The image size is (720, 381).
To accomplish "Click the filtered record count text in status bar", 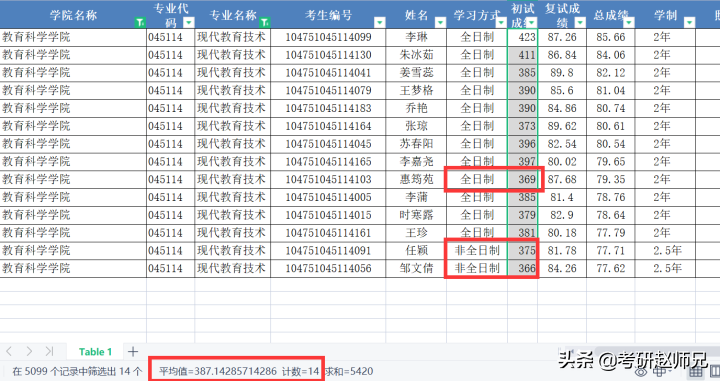I will (x=77, y=371).
